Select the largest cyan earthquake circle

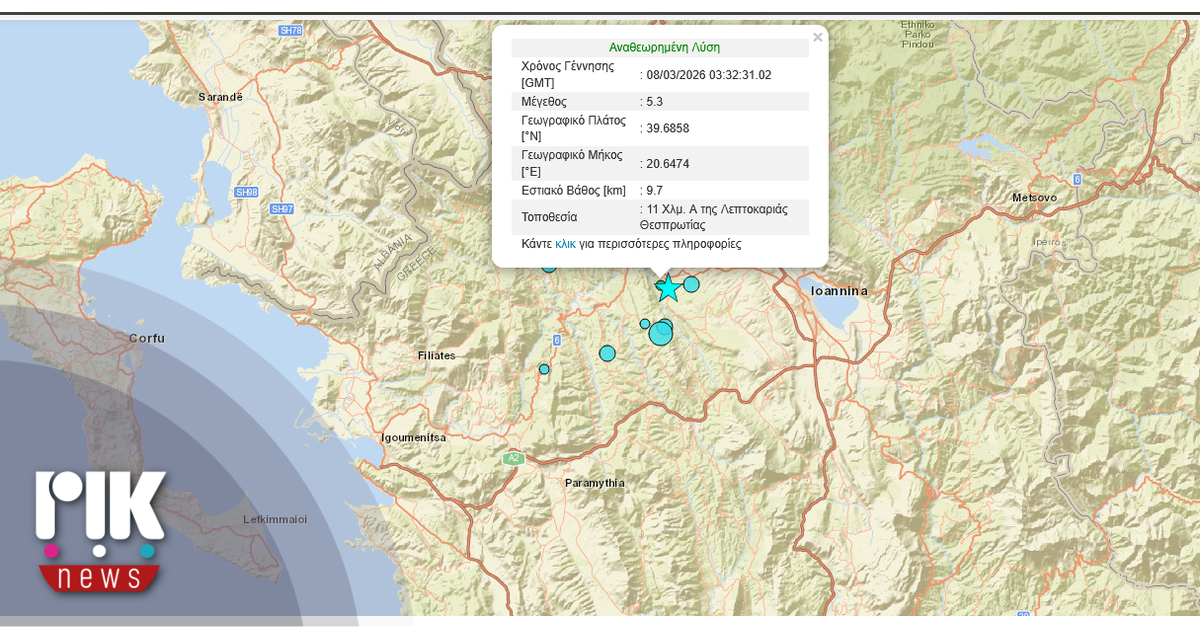(660, 333)
